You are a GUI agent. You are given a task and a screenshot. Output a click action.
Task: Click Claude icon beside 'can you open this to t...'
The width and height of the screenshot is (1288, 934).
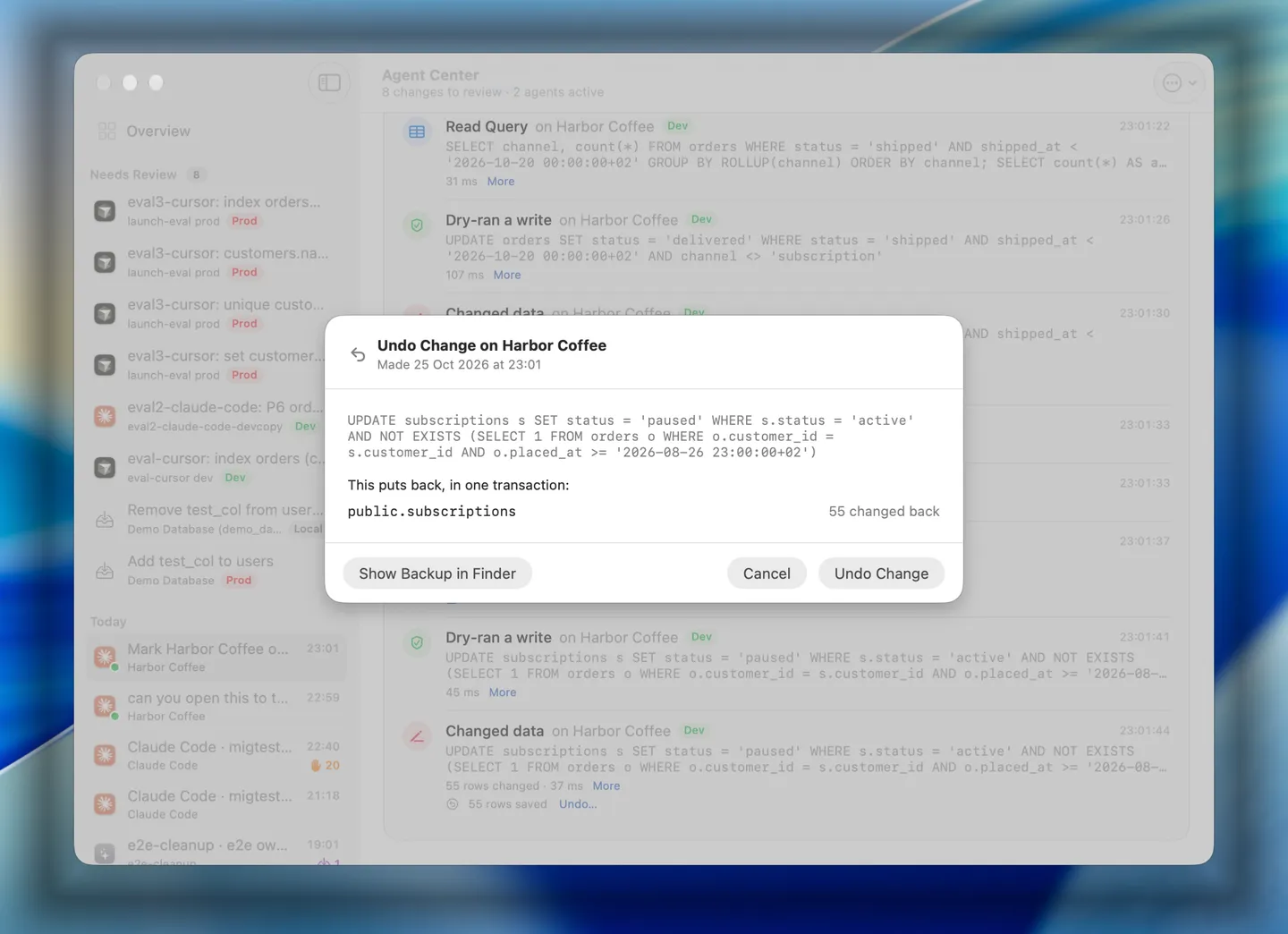[105, 706]
